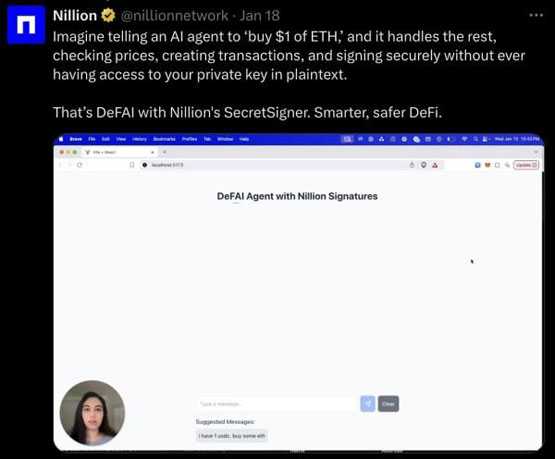Screen dimensions: 555x459
Task: Click the Brave Rewards triangle icon
Action: [x=435, y=165]
